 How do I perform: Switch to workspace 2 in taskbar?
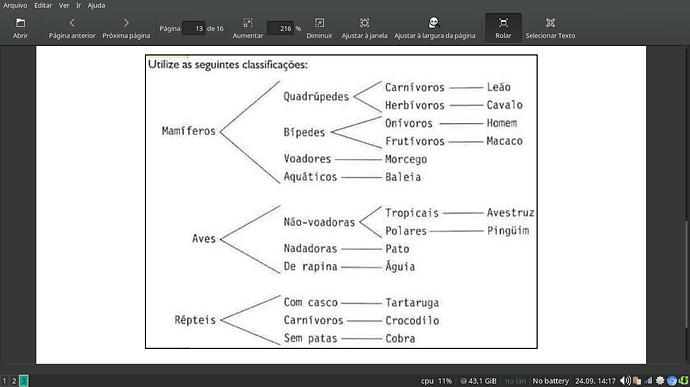tap(14, 381)
